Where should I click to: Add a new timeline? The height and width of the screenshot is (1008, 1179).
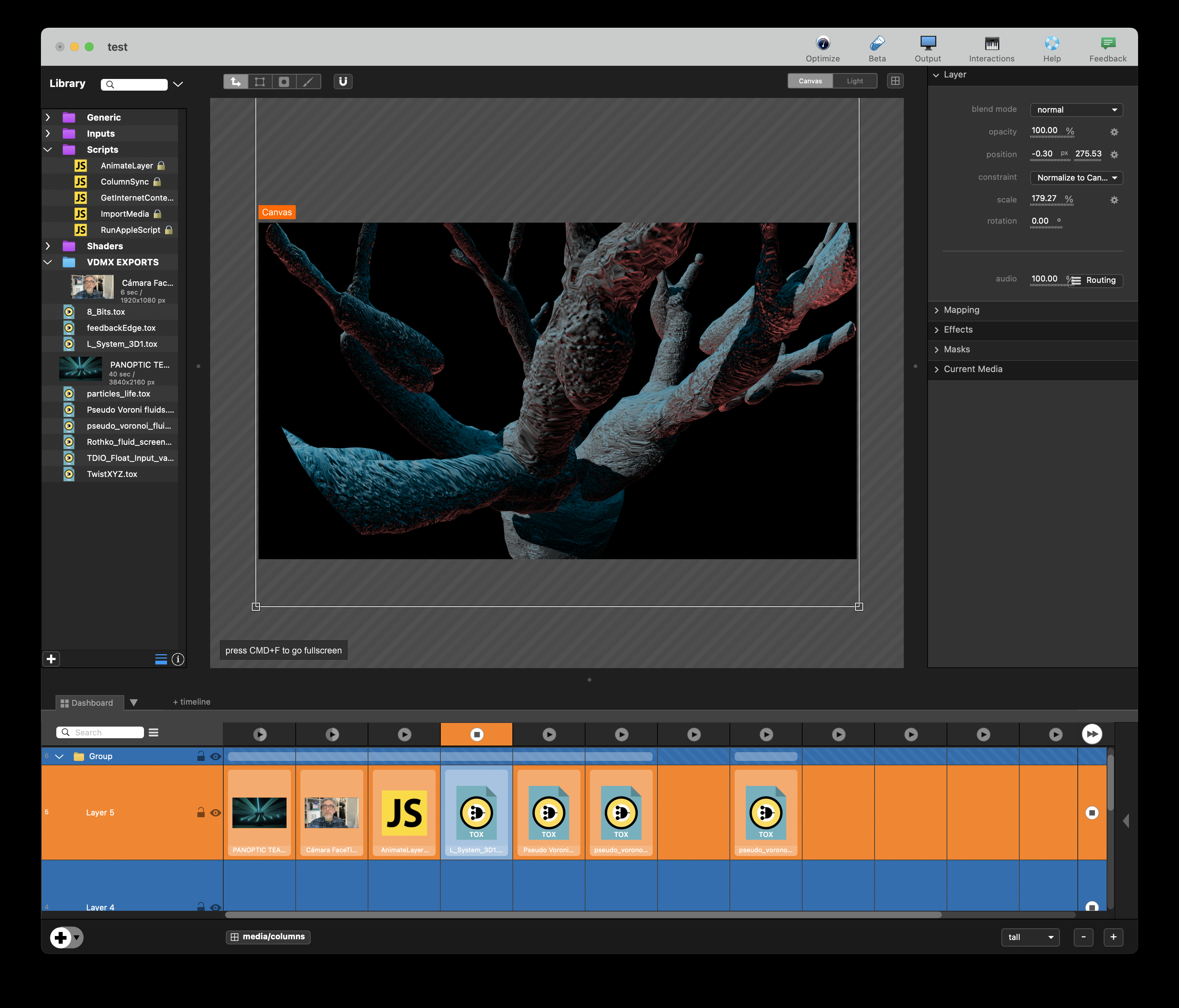click(x=191, y=702)
